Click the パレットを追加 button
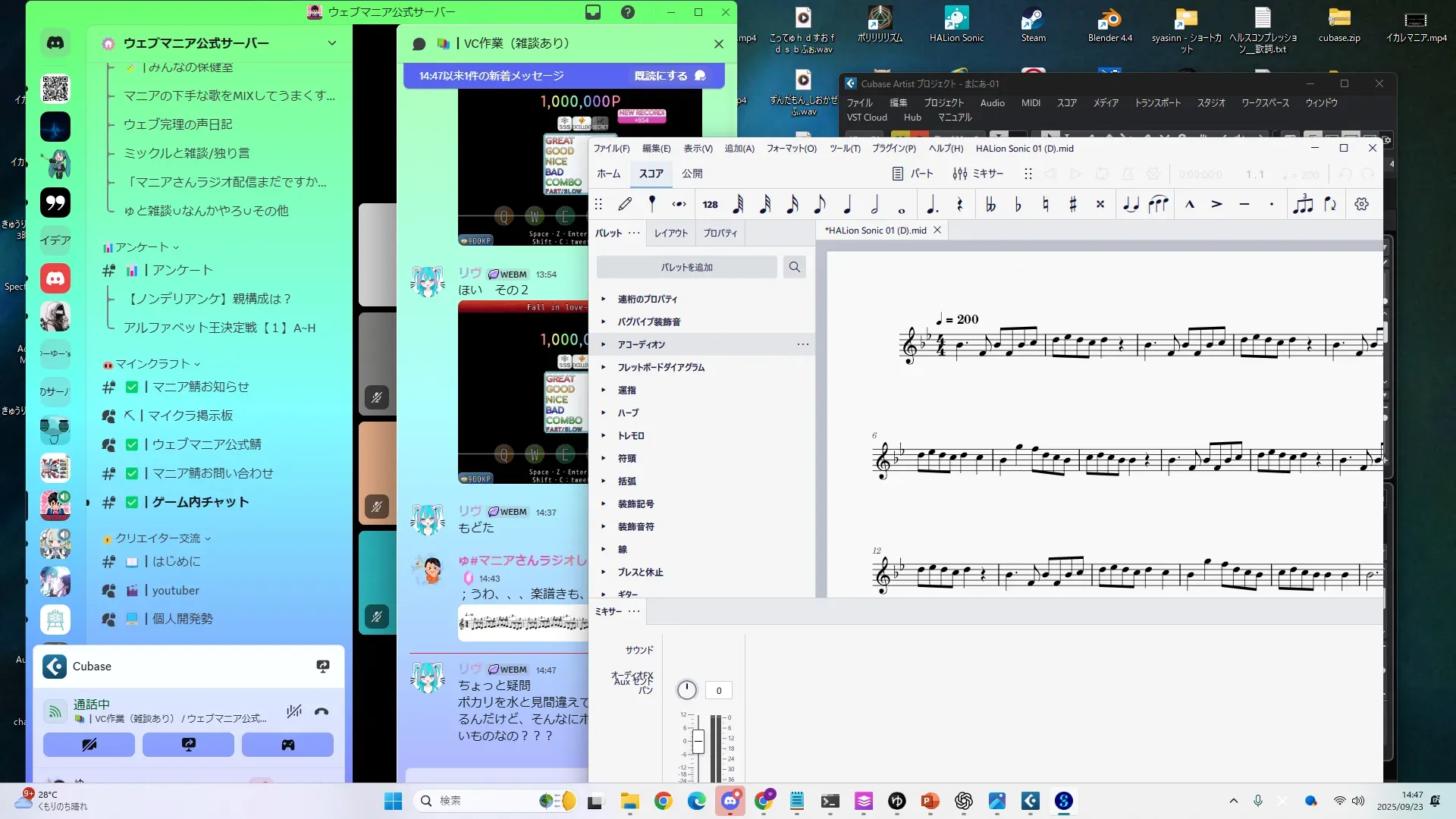The width and height of the screenshot is (1456, 819). pyautogui.click(x=686, y=267)
